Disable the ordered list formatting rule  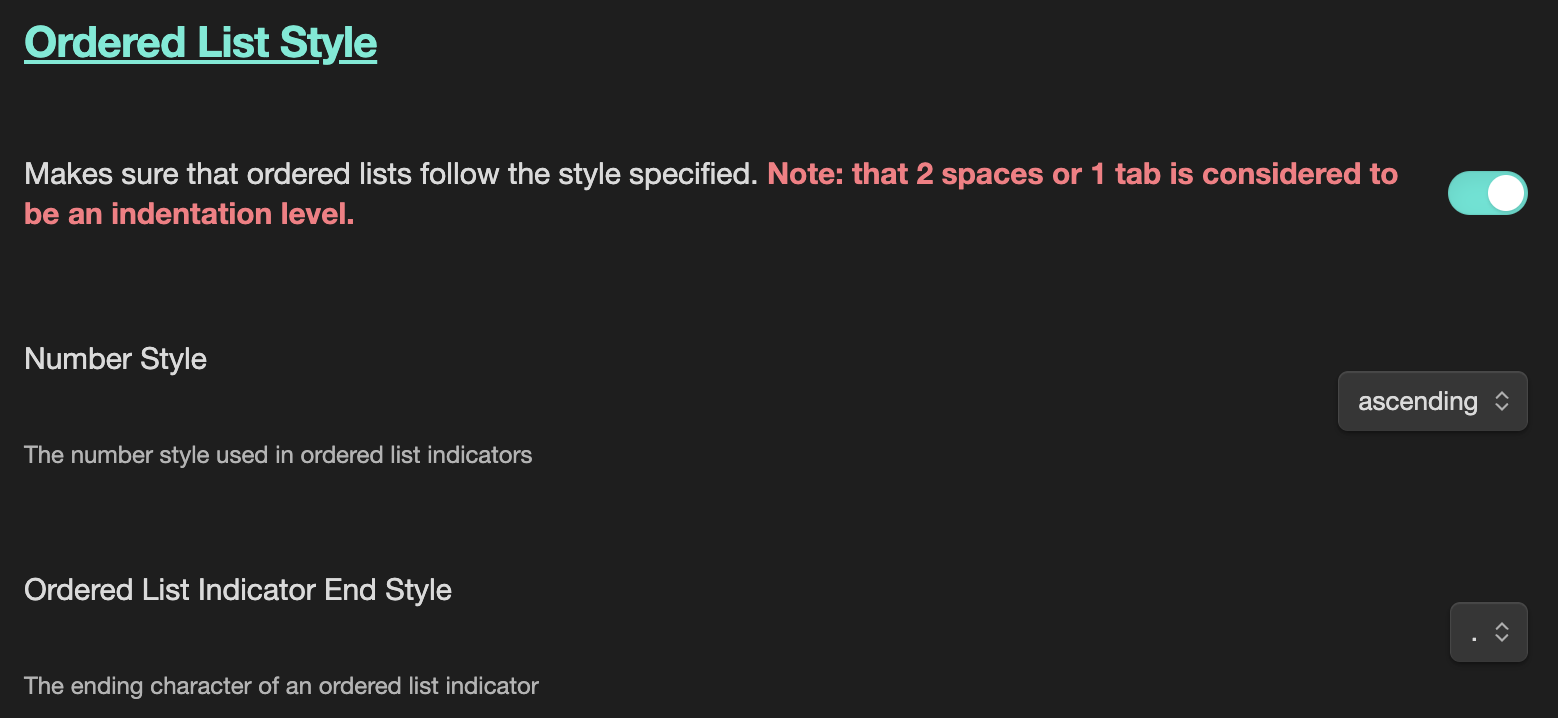tap(1487, 193)
